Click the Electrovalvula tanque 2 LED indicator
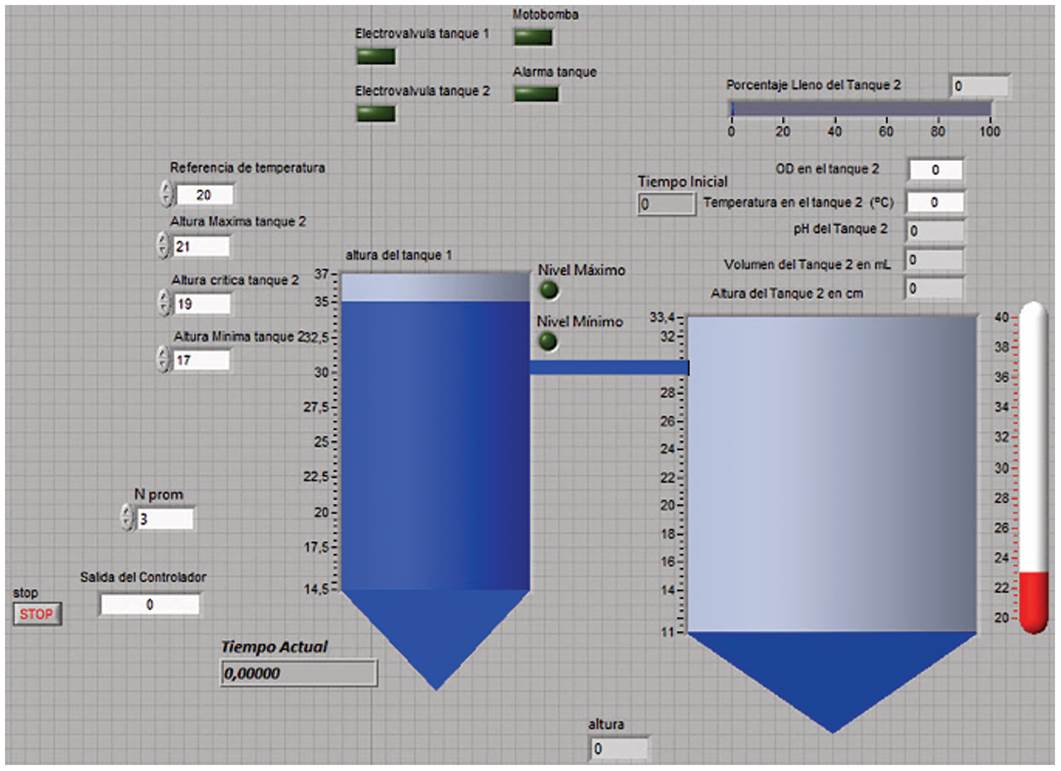1061x771 pixels. pos(376,113)
